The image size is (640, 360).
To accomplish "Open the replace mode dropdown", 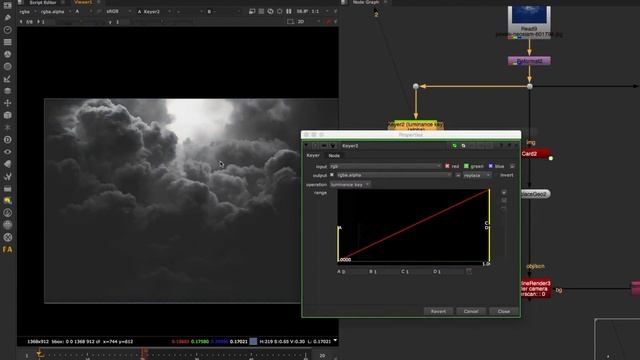I will 477,175.
